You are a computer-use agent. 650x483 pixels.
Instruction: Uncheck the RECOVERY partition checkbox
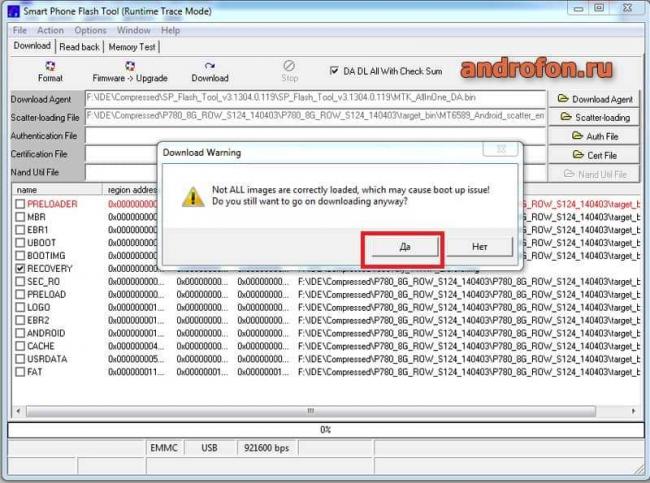click(20, 268)
